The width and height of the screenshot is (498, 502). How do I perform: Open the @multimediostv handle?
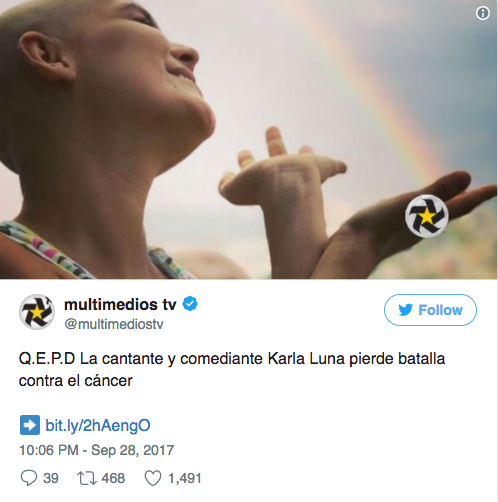(x=114, y=324)
